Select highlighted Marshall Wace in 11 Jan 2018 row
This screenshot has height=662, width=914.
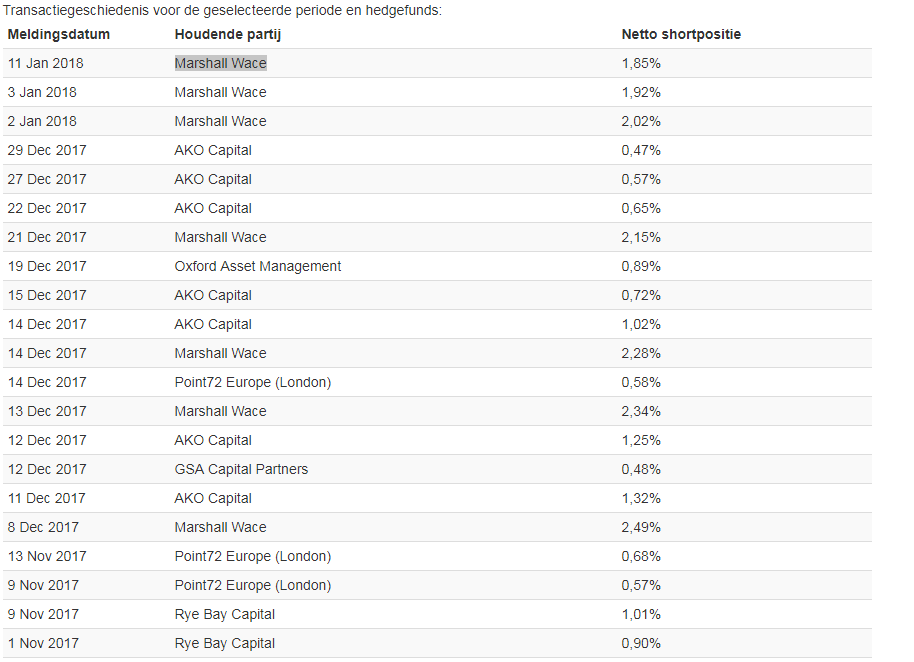click(x=220, y=63)
